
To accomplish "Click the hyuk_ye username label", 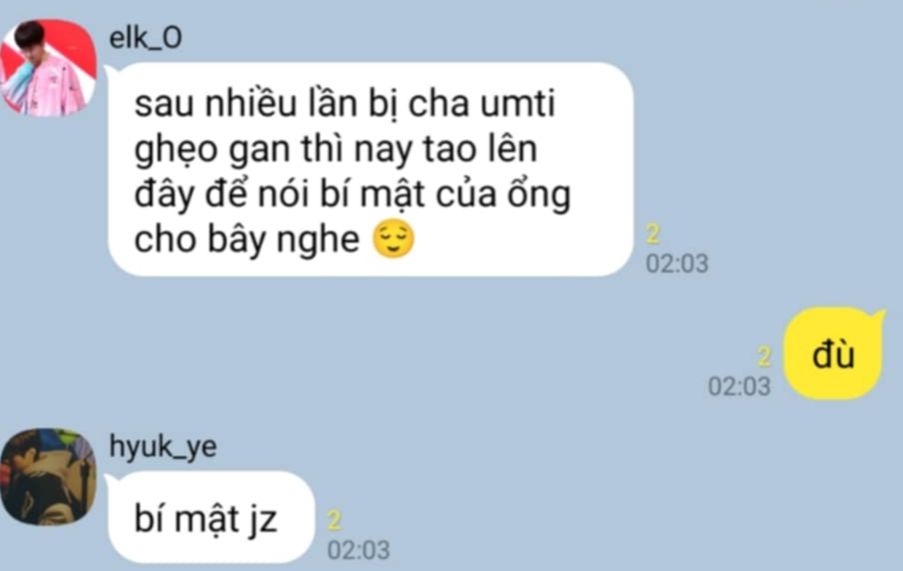I will coord(163,447).
